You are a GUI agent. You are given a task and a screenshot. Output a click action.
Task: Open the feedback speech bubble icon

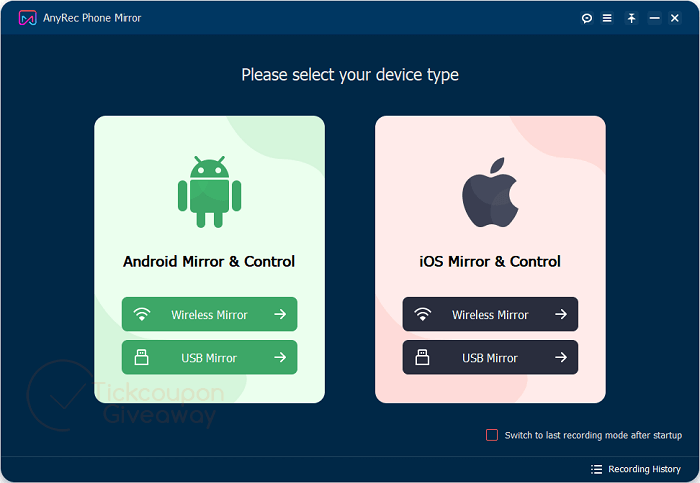(x=587, y=18)
